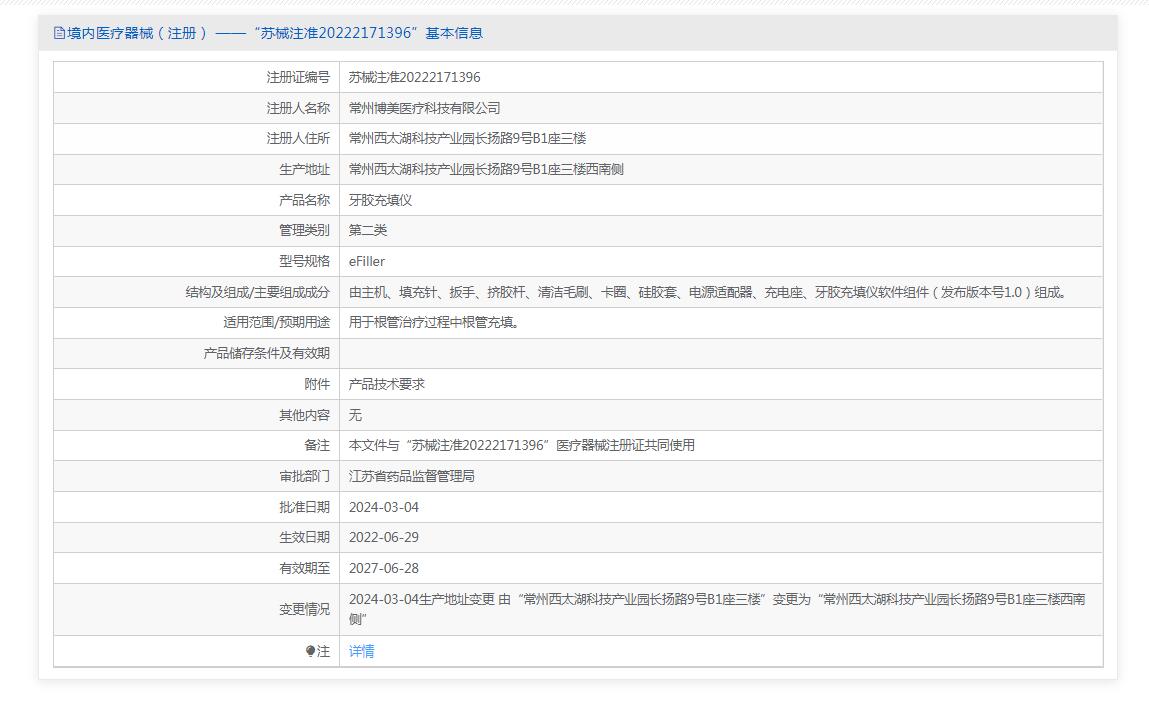Click the 适用范围/预期用途 label
The height and width of the screenshot is (705, 1149).
click(x=277, y=322)
